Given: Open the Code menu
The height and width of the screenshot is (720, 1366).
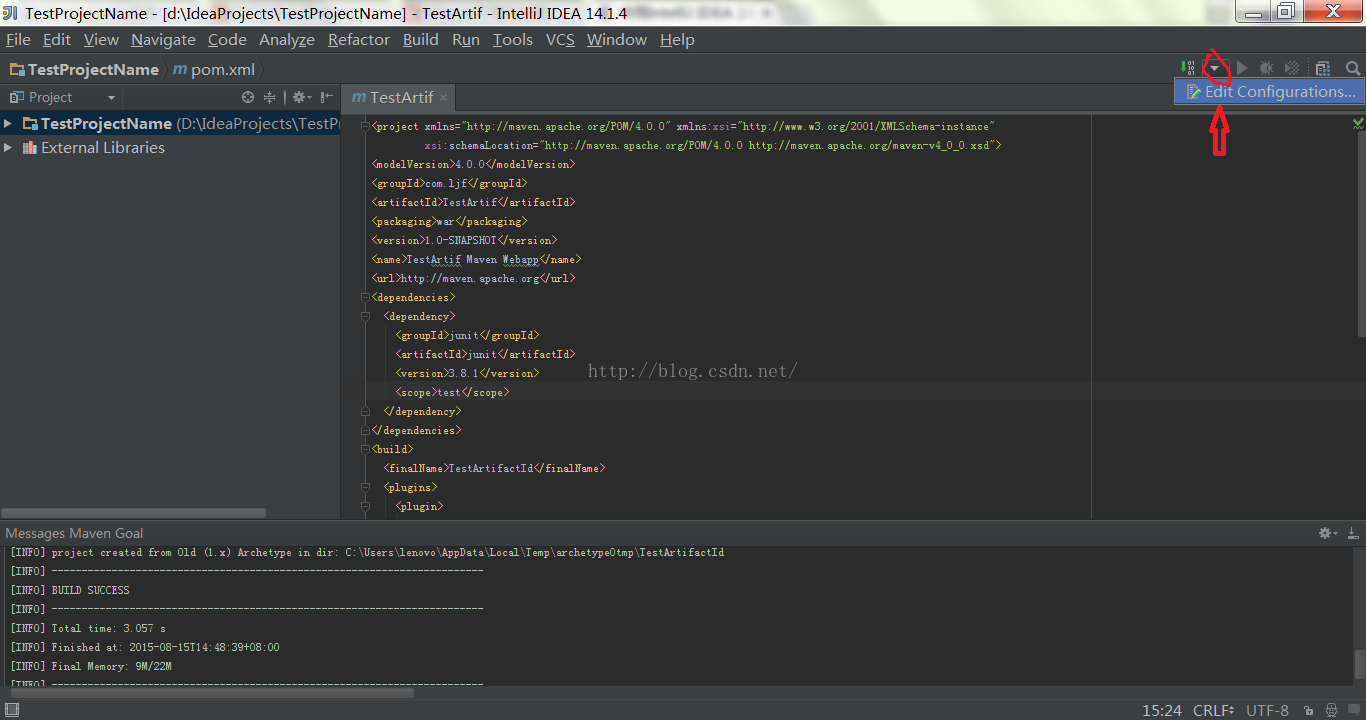Looking at the screenshot, I should [227, 40].
